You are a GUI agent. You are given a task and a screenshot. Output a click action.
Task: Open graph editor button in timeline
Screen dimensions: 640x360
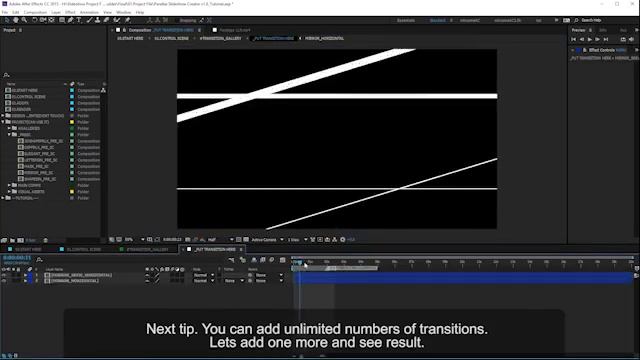point(282,260)
